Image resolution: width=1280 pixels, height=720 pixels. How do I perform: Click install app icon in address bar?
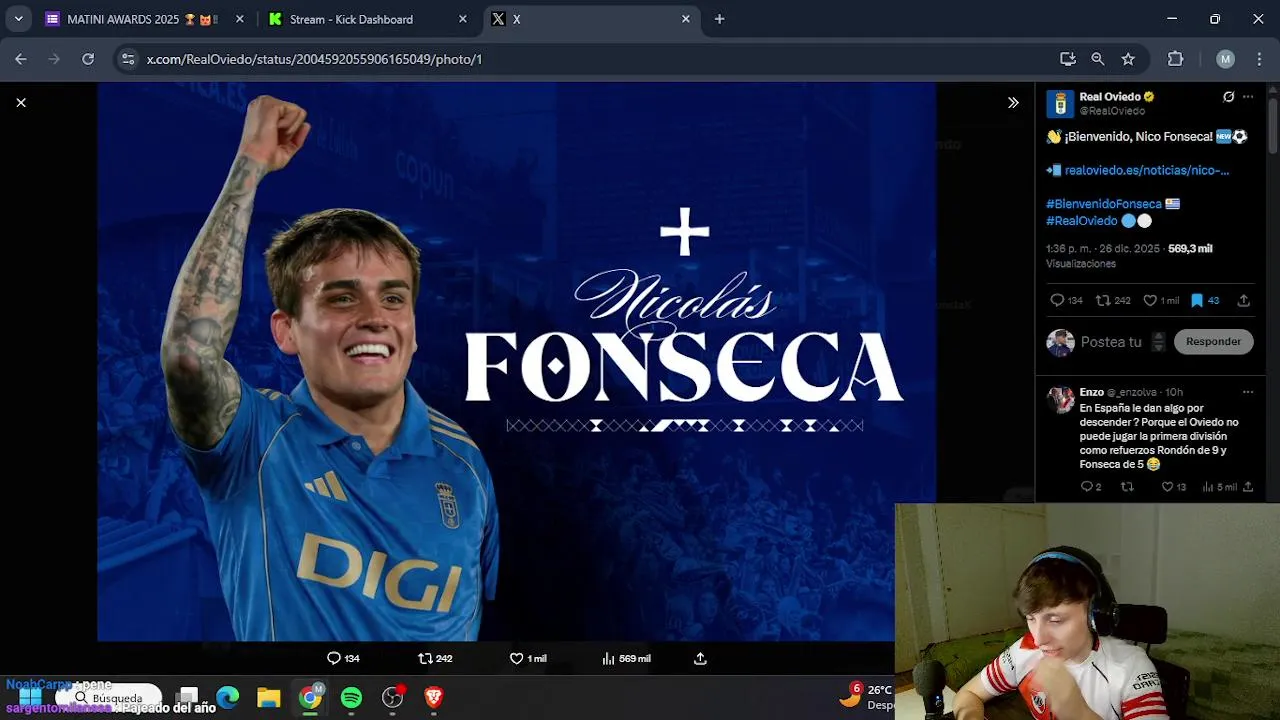click(1068, 59)
